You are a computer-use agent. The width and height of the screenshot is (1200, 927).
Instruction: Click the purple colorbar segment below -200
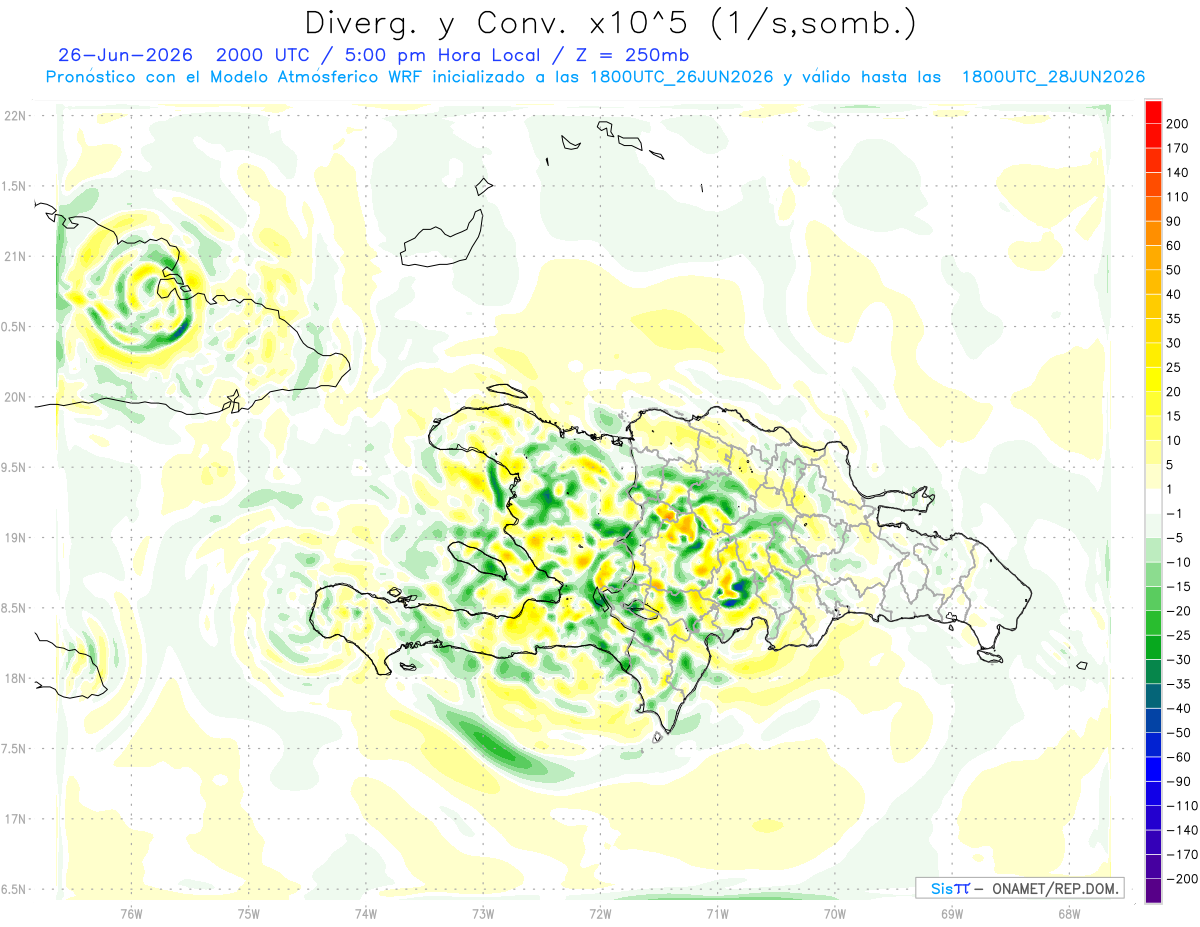[1154, 890]
